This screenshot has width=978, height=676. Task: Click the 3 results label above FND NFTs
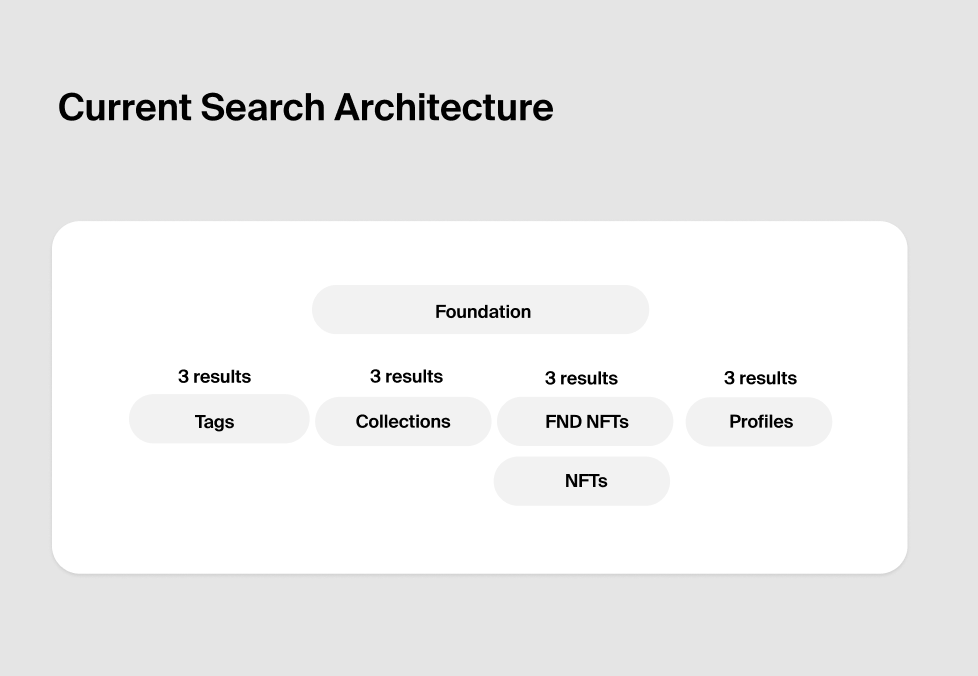click(581, 378)
